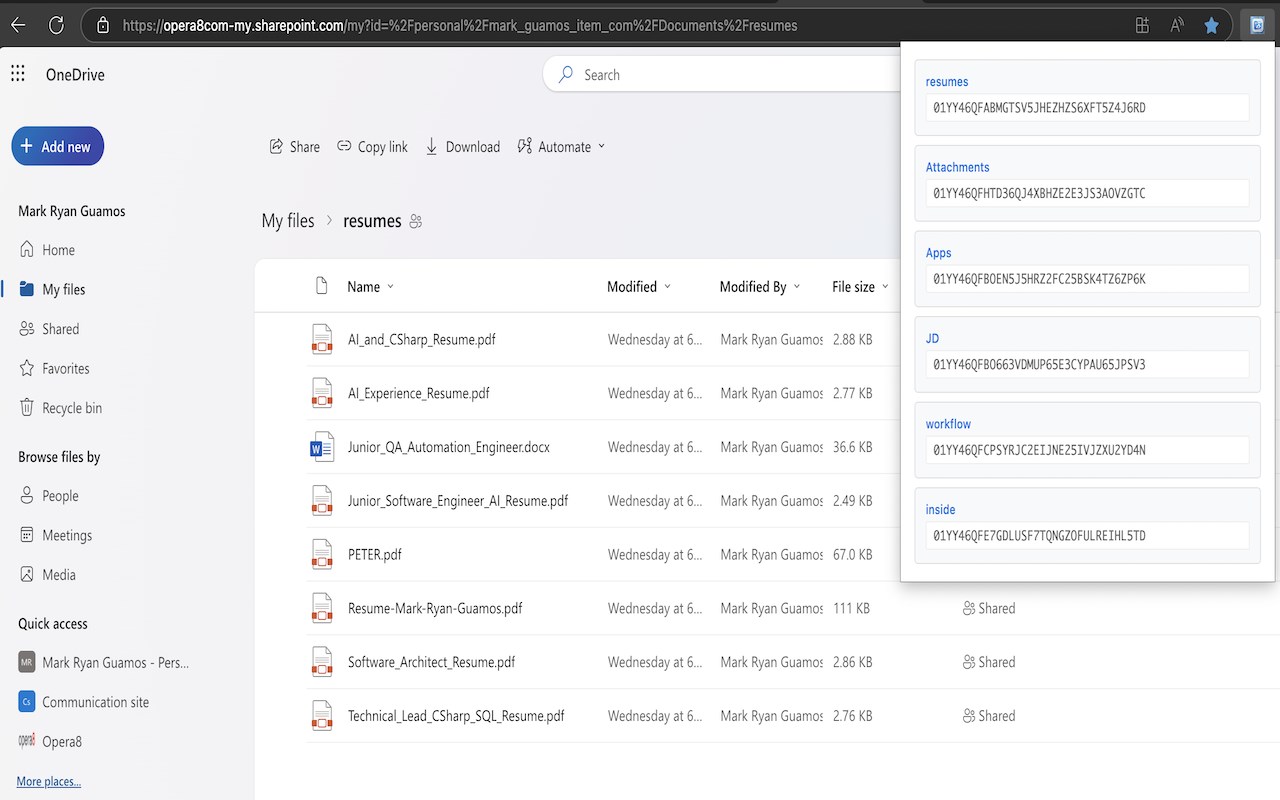The height and width of the screenshot is (800, 1280).
Task: Click the resumes folder ID field
Action: pos(1087,108)
